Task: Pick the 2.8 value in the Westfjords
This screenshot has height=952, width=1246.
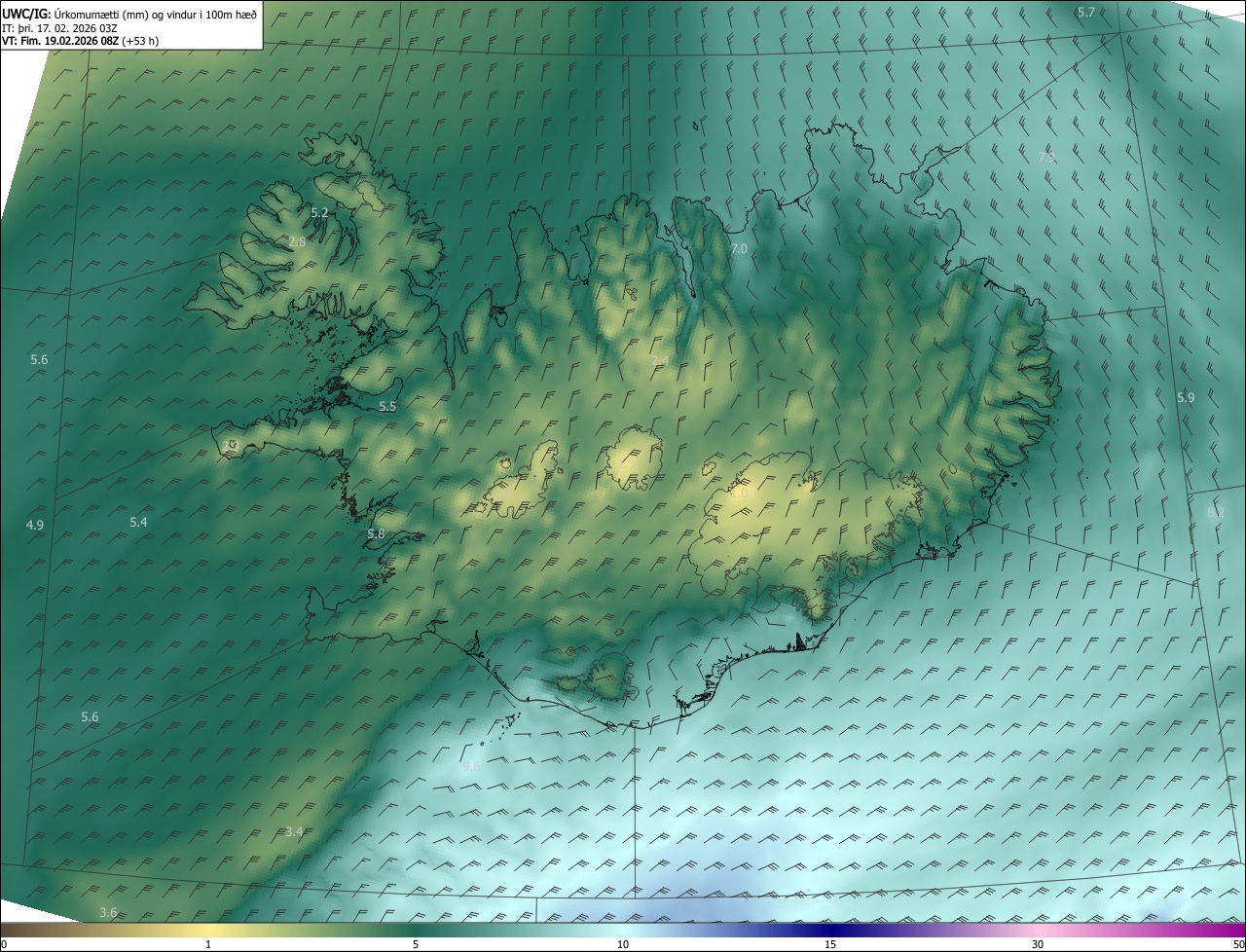Action: pos(298,241)
